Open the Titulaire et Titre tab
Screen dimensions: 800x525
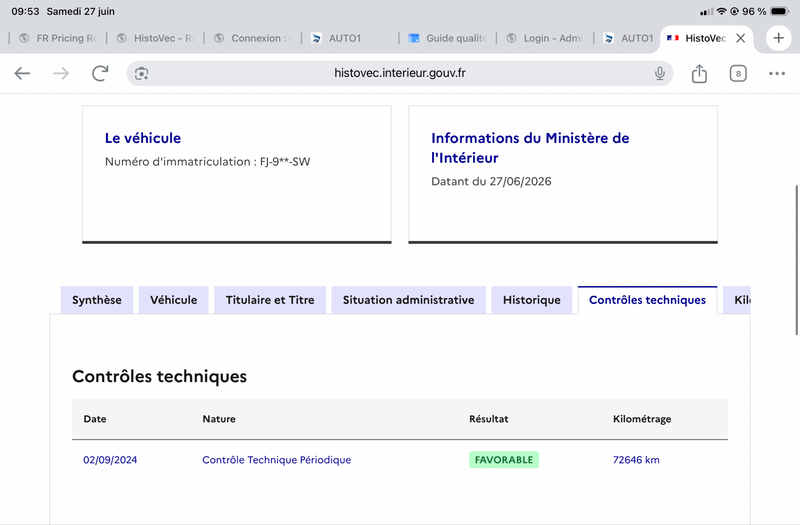270,300
